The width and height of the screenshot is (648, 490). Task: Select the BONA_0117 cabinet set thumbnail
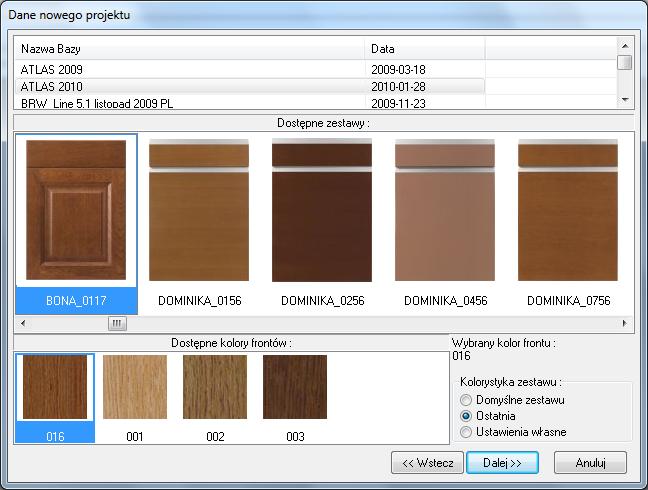click(x=76, y=224)
